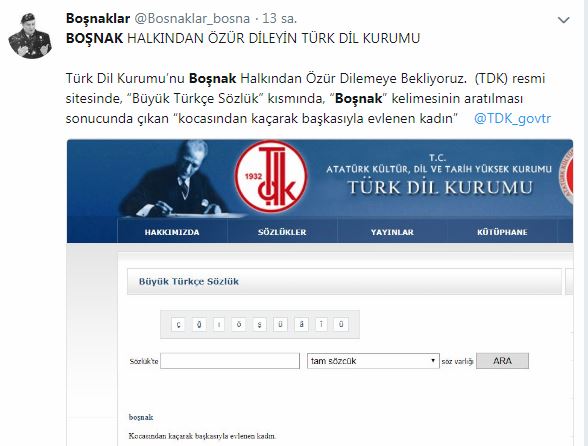Follow the @TDK_govtr mention link
The width and height of the screenshot is (588, 446).
(x=512, y=118)
